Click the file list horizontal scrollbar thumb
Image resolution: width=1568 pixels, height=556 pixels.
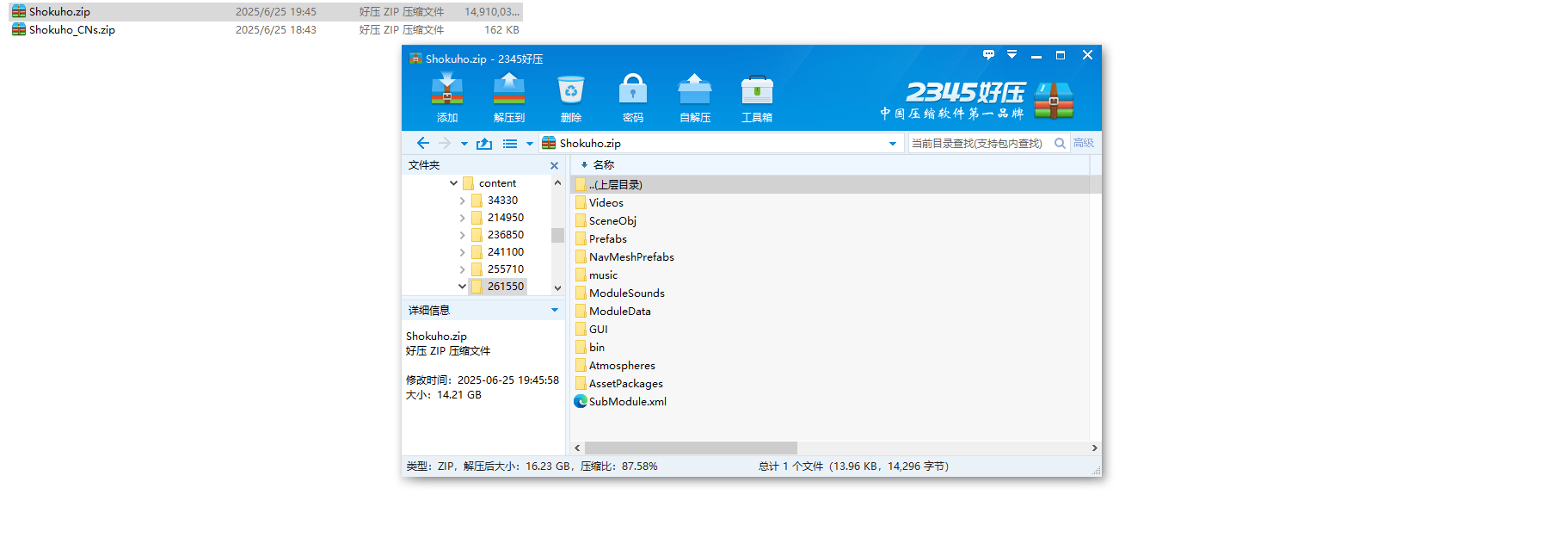click(x=691, y=448)
